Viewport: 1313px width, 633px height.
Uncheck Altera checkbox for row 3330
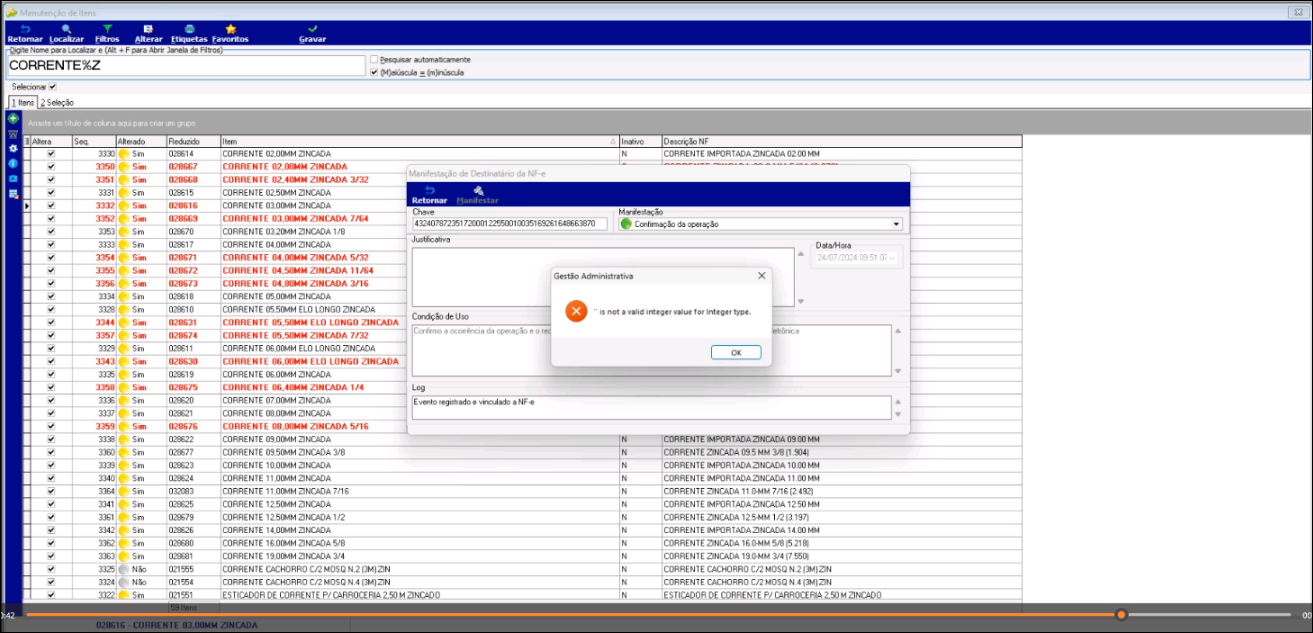(x=51, y=154)
